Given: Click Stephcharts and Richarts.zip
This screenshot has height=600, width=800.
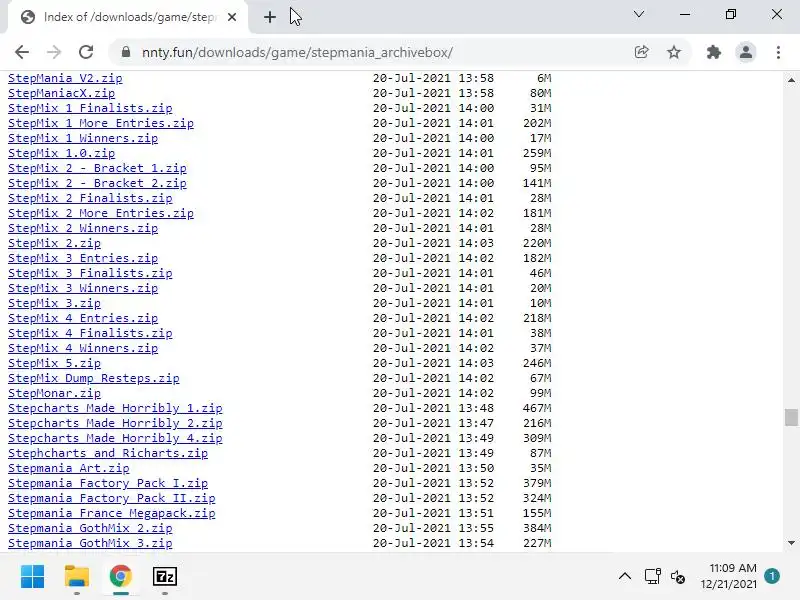Looking at the screenshot, I should [108, 453].
